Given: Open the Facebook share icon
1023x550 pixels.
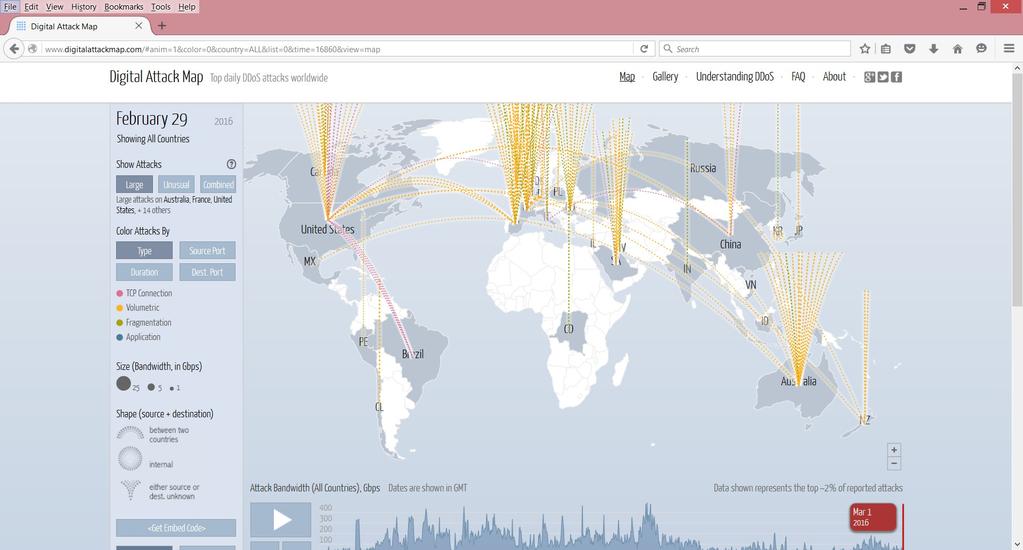Looking at the screenshot, I should [x=897, y=77].
